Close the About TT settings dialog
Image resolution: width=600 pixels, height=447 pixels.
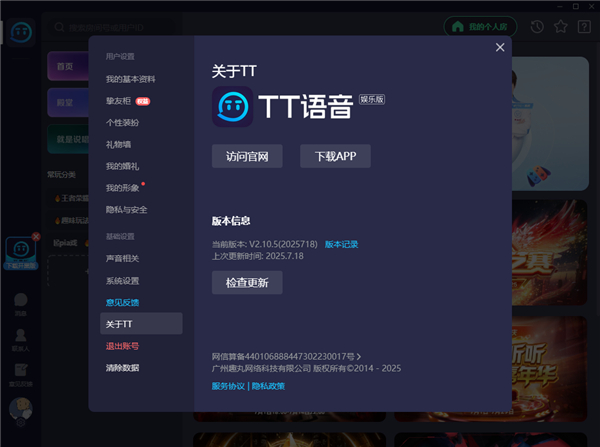point(500,47)
